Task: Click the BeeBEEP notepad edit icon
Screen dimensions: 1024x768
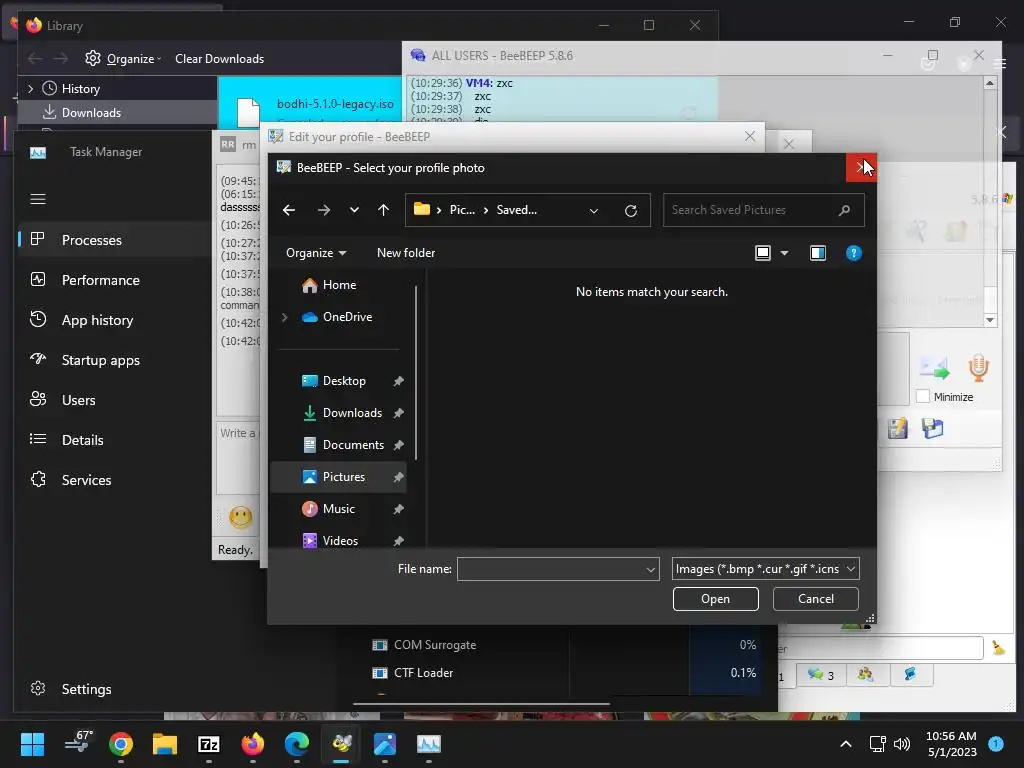Action: (x=897, y=428)
